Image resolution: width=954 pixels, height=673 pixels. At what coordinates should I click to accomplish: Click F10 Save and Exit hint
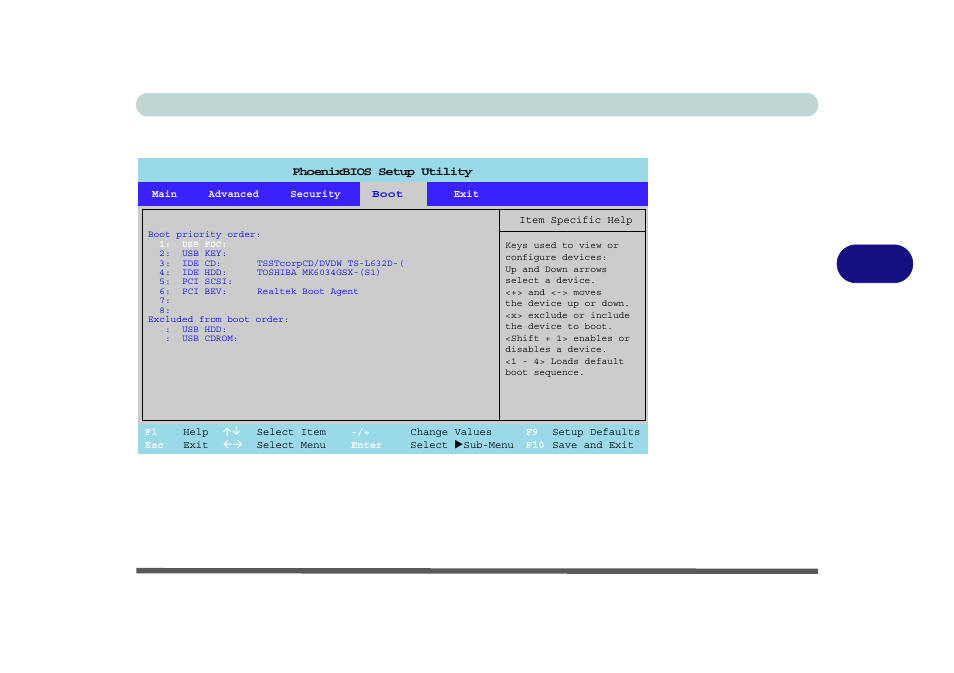[x=580, y=445]
